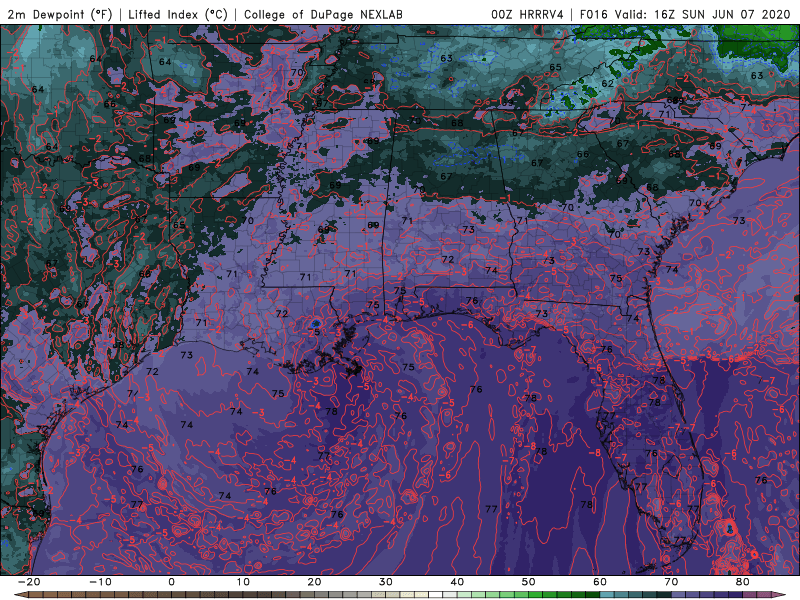Click the '30' colorbar label
Viewport: 800px width, 600px height.
coord(386,582)
